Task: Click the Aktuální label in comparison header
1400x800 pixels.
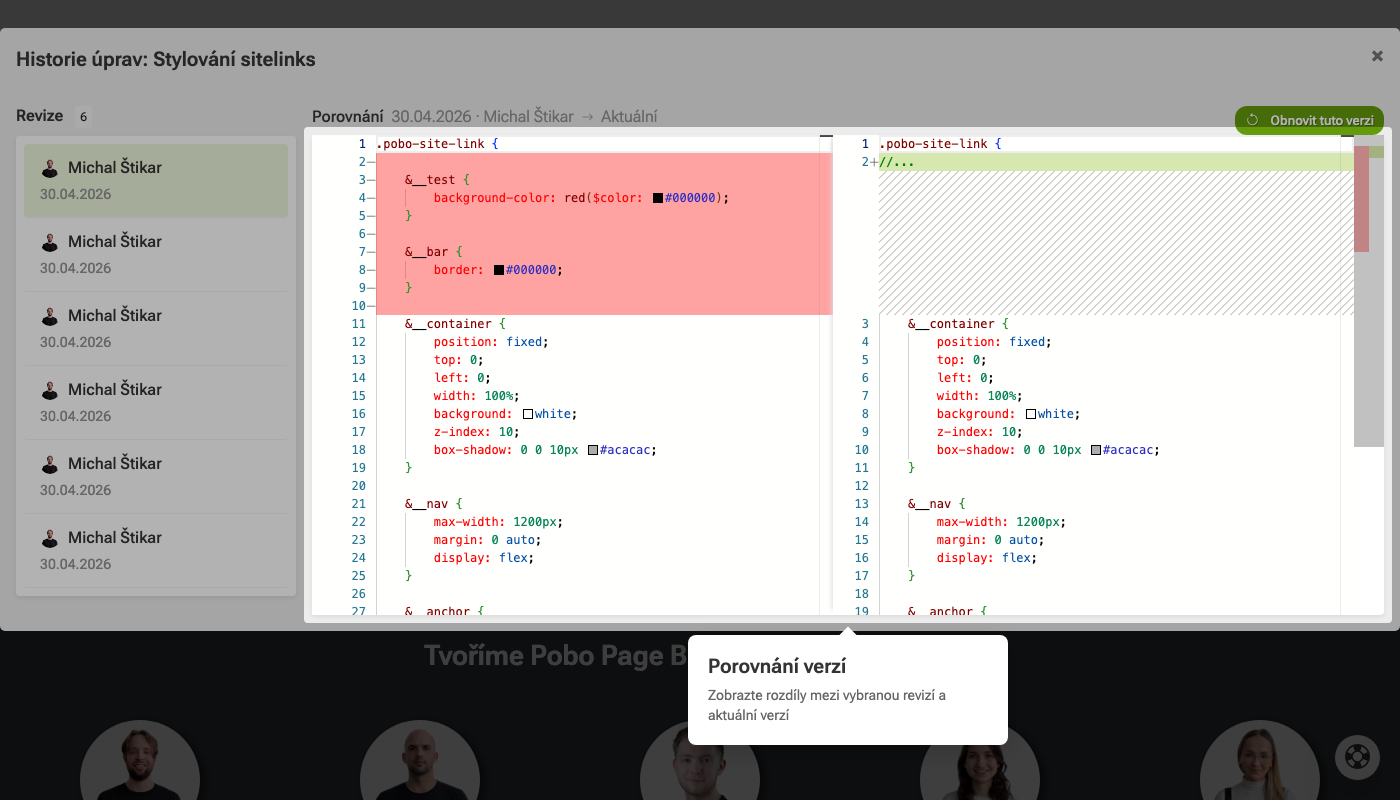Action: tap(629, 117)
